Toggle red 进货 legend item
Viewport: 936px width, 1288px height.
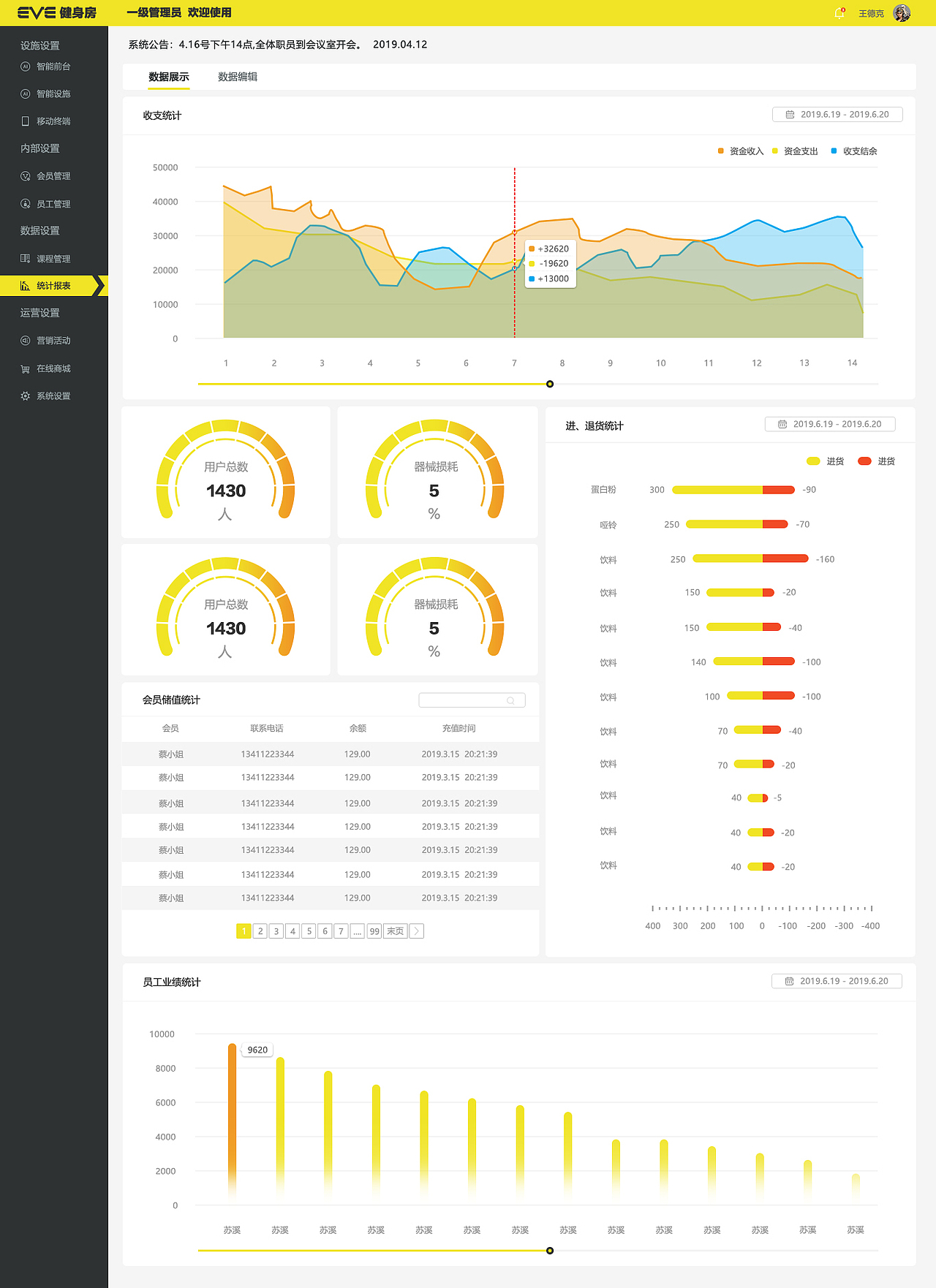[x=876, y=461]
